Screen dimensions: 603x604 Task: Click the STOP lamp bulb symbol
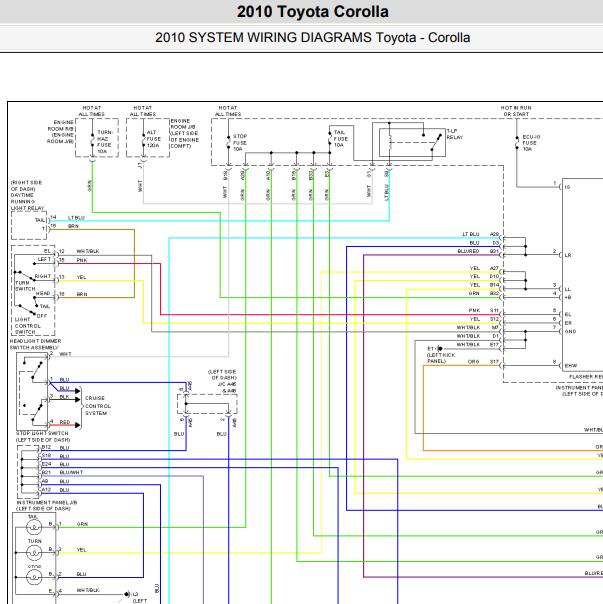pyautogui.click(x=34, y=577)
